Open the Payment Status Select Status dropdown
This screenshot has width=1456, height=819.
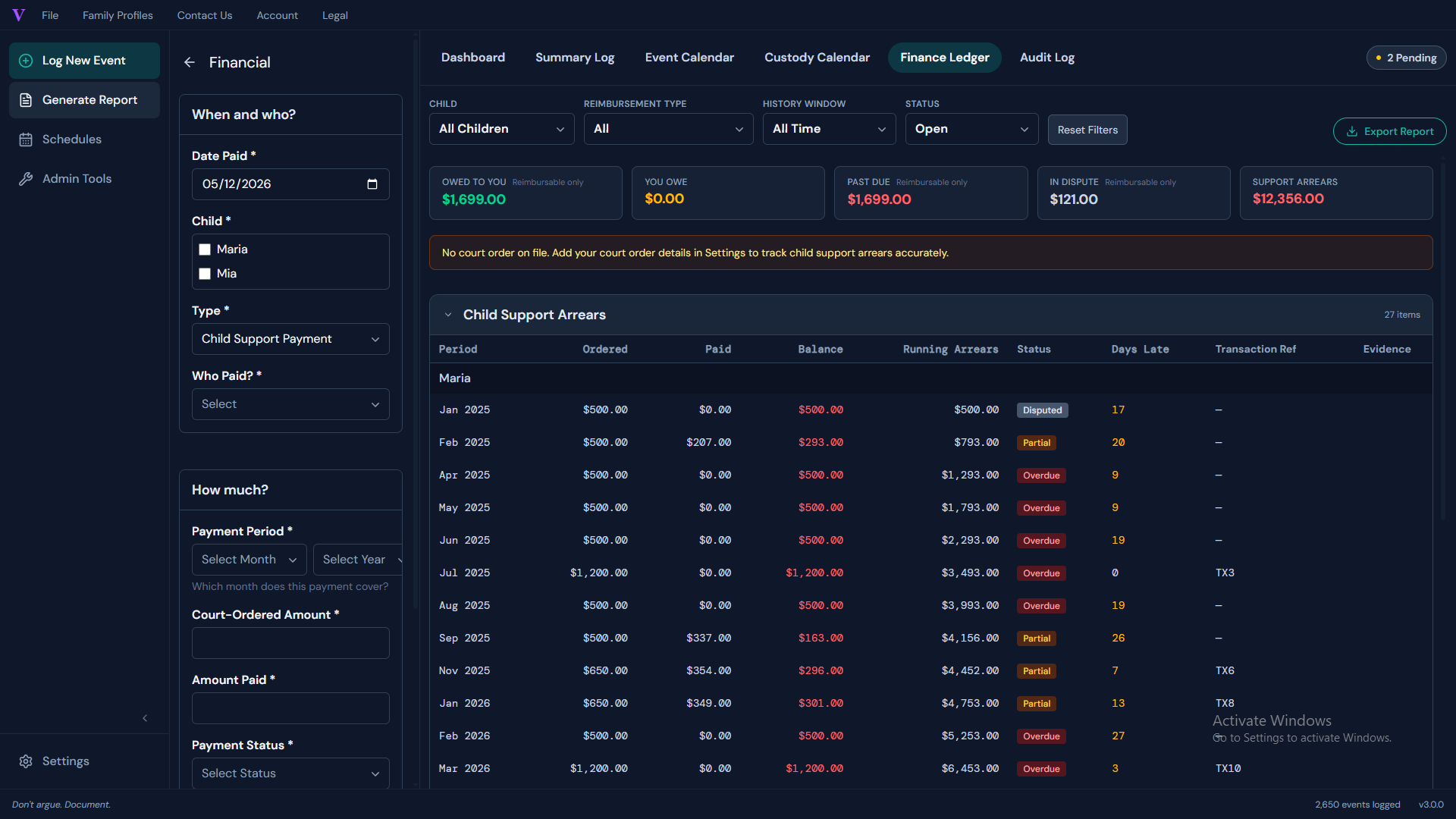tap(290, 773)
